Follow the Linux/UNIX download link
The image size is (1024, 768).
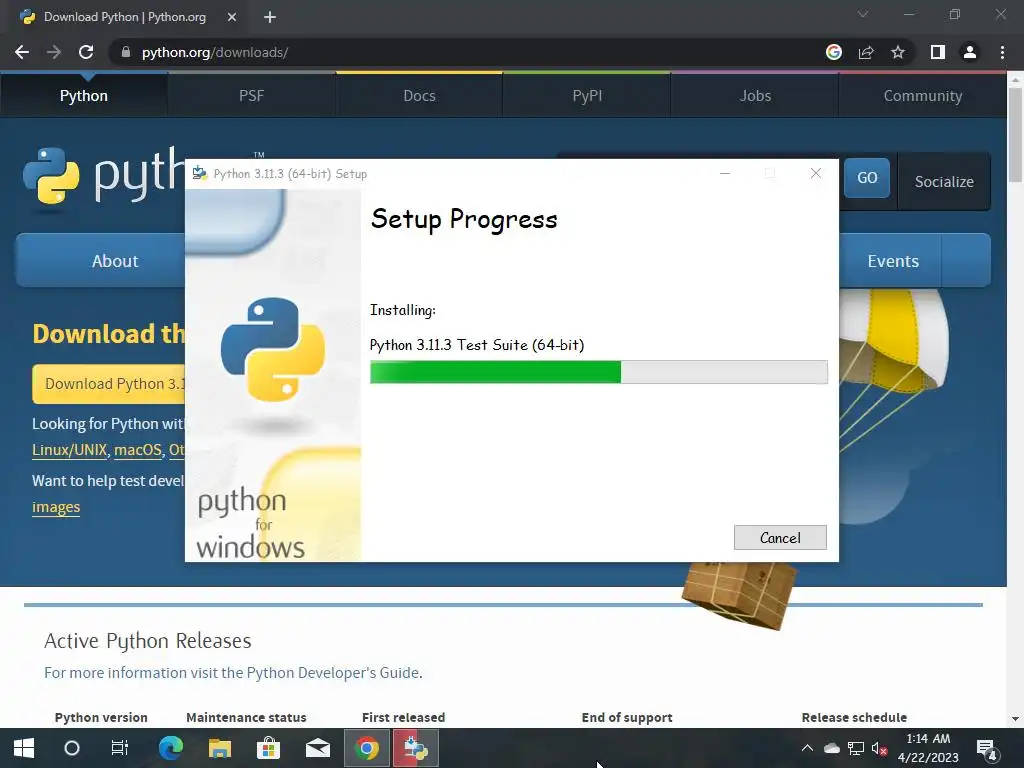(69, 450)
